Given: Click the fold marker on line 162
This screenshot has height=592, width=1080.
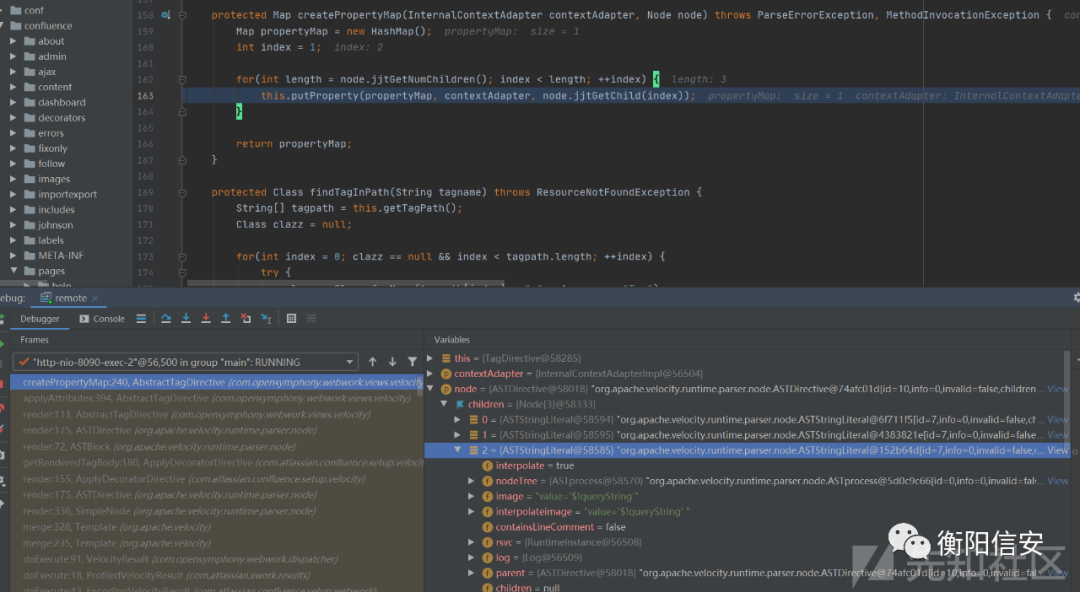Looking at the screenshot, I should coord(182,79).
